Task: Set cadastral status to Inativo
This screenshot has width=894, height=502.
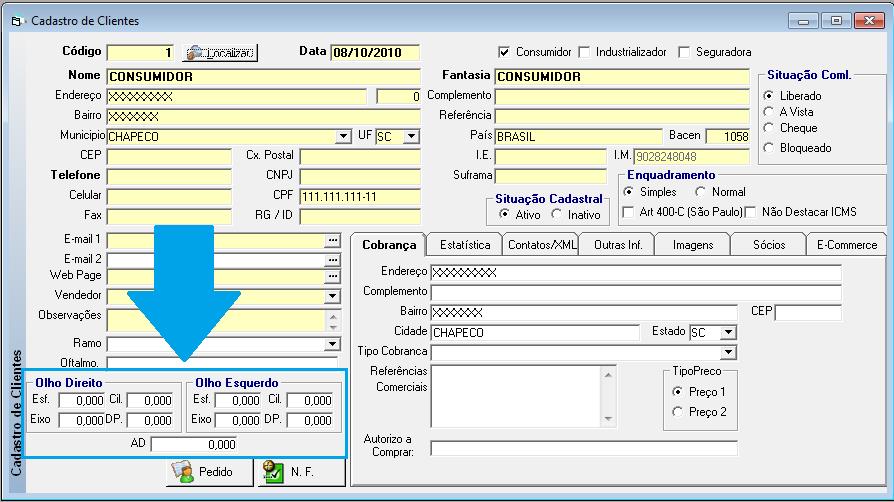Action: click(556, 214)
